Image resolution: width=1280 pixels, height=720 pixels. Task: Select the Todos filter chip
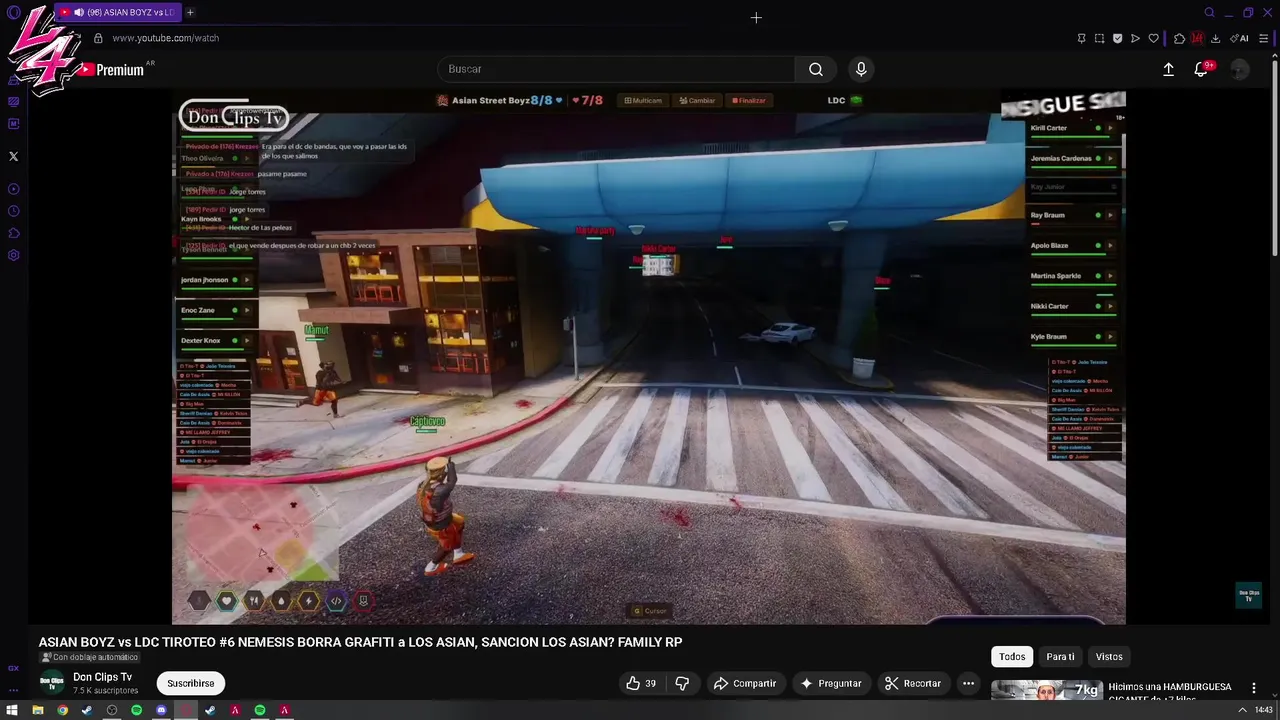tap(1012, 656)
